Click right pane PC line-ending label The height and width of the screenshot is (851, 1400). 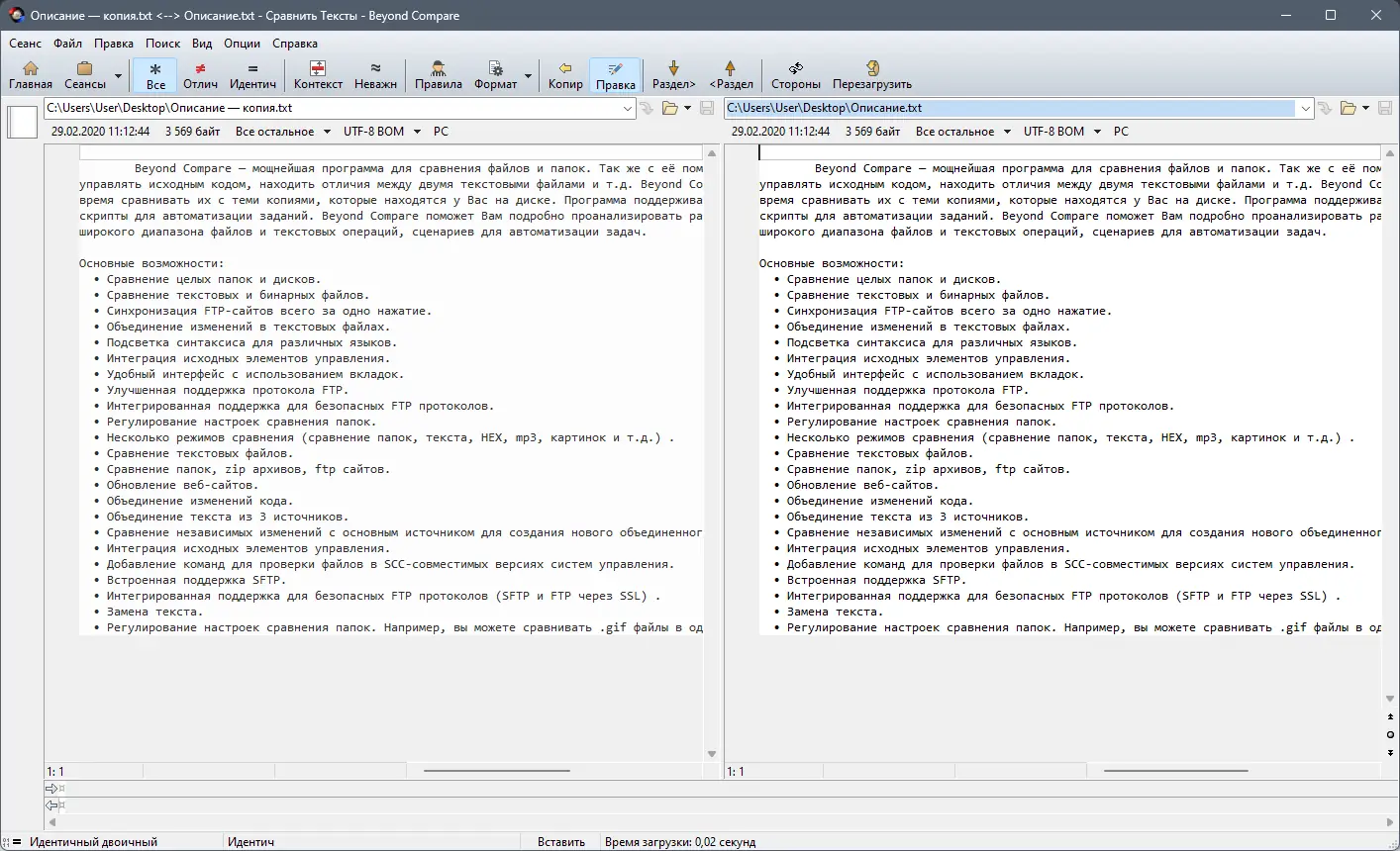click(1121, 131)
